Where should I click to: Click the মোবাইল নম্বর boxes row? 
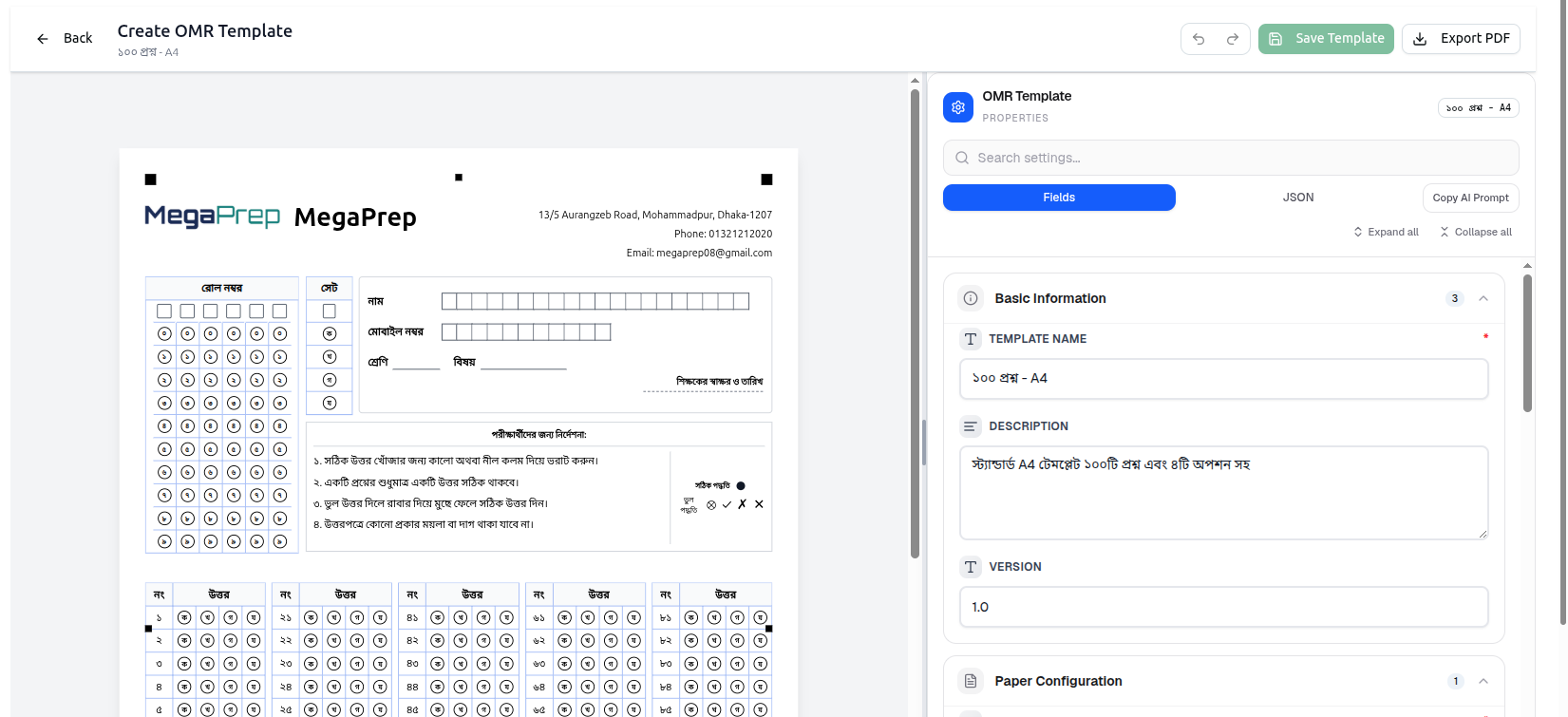[526, 331]
